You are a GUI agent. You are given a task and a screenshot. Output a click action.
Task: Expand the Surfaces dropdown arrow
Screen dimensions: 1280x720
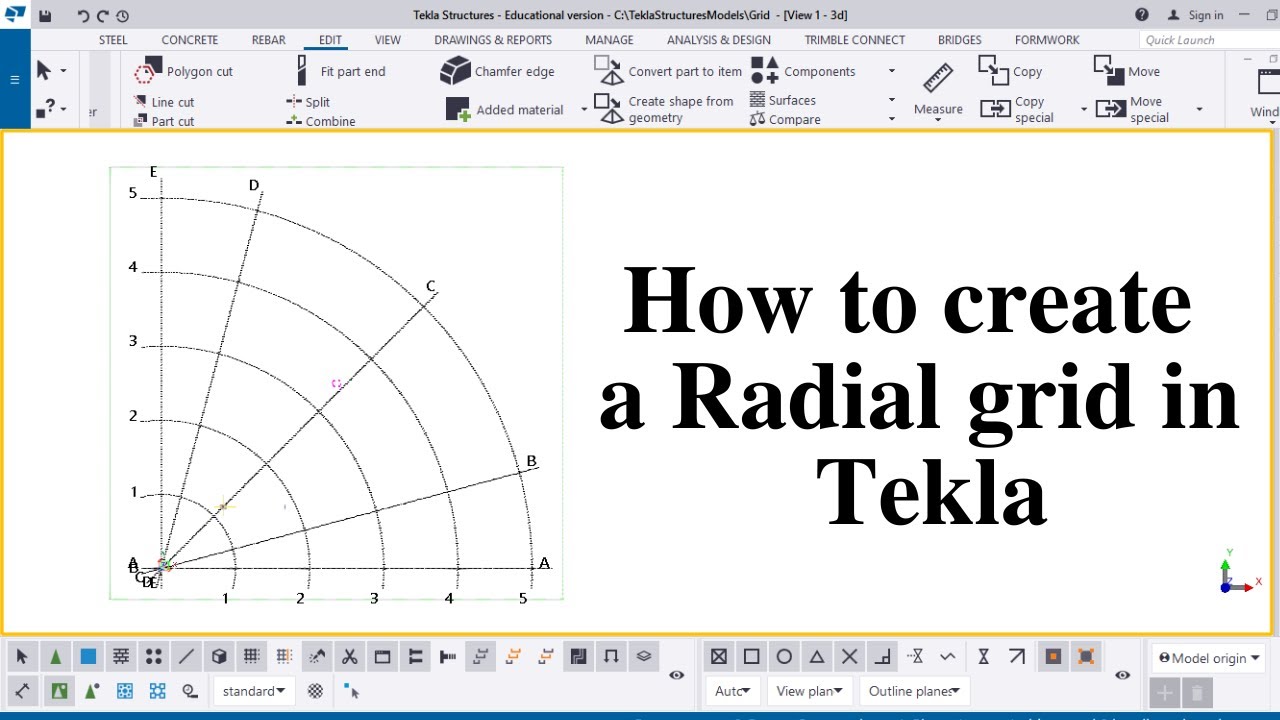tap(892, 100)
